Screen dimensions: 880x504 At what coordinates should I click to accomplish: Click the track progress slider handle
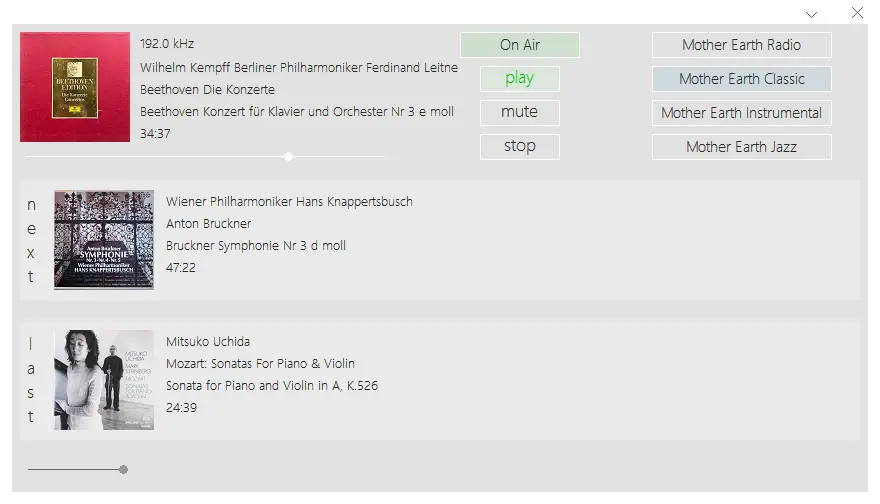pyautogui.click(x=288, y=157)
